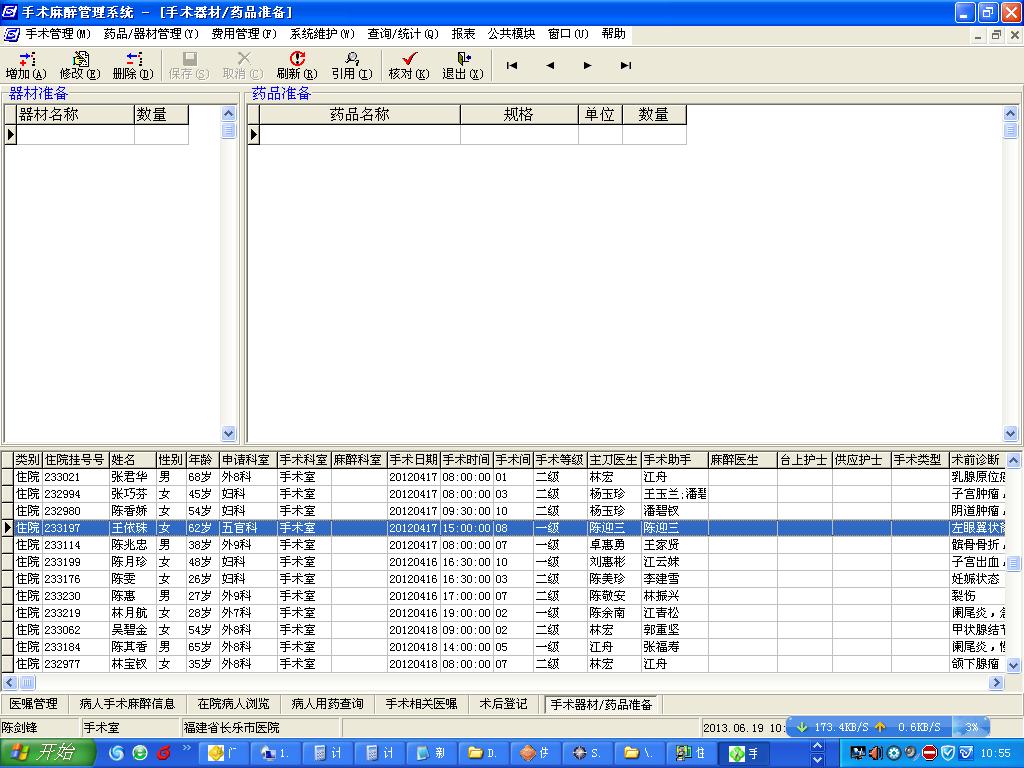Click patient grid horizontal scroll right arrow
Viewport: 1024px width, 768px height.
[x=997, y=682]
